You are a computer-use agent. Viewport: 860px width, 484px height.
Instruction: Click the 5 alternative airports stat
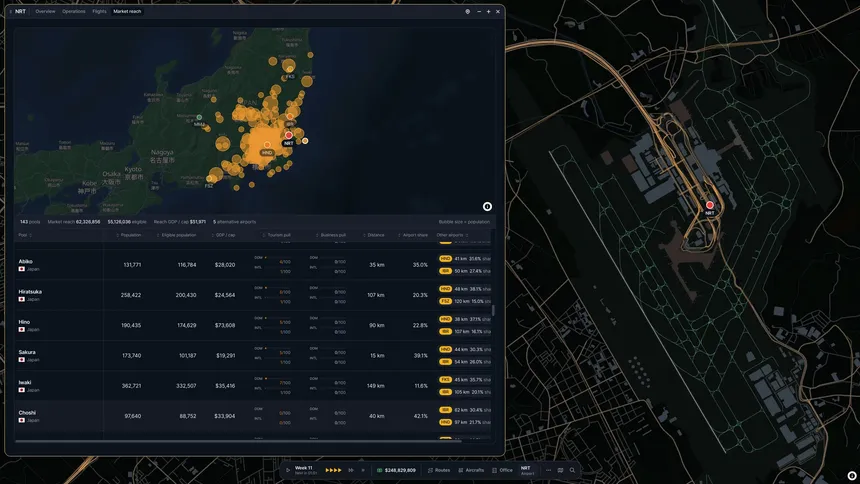(234, 222)
